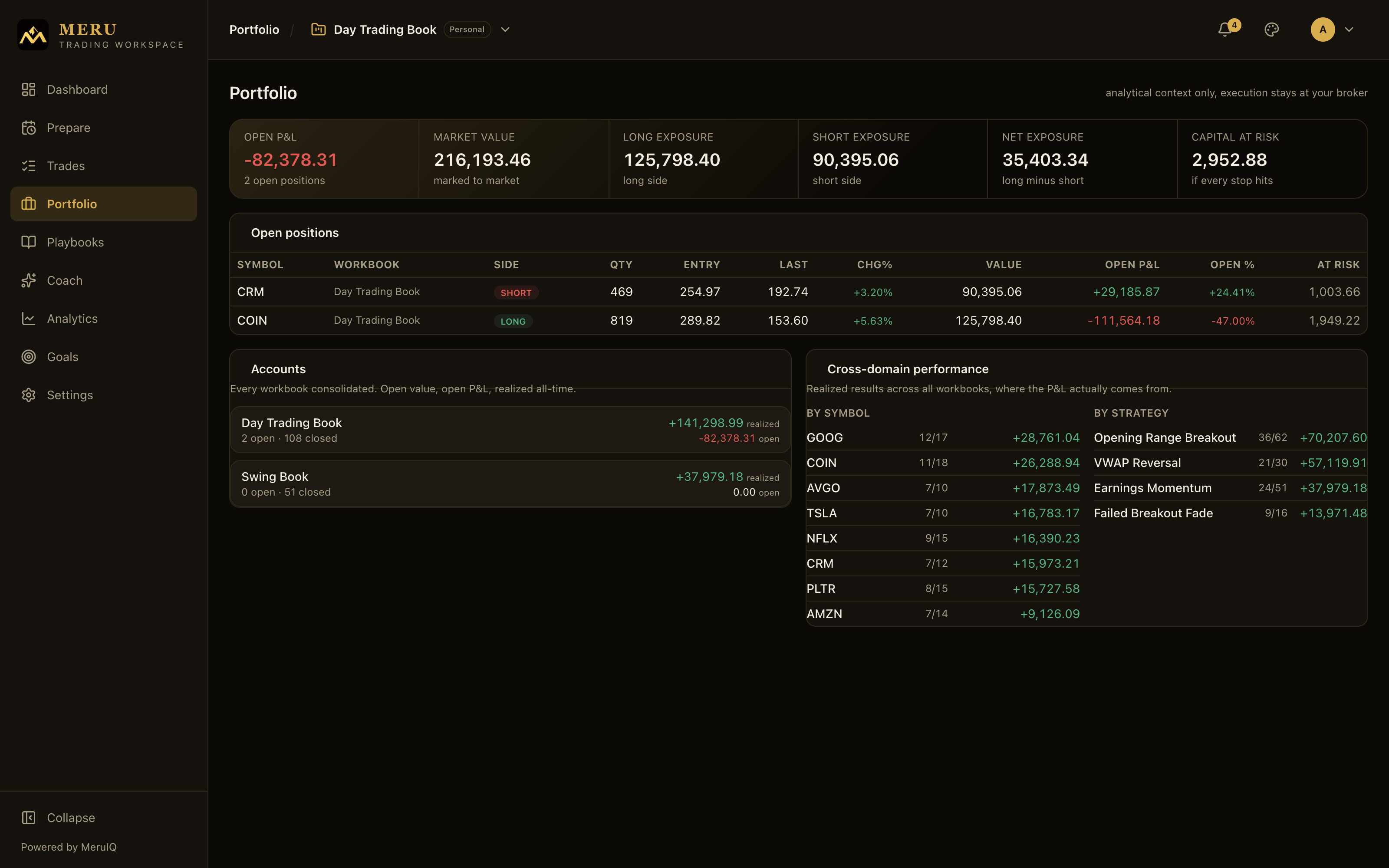Click the Net Exposure value 35,403.34
This screenshot has width=1389, height=868.
1045,160
